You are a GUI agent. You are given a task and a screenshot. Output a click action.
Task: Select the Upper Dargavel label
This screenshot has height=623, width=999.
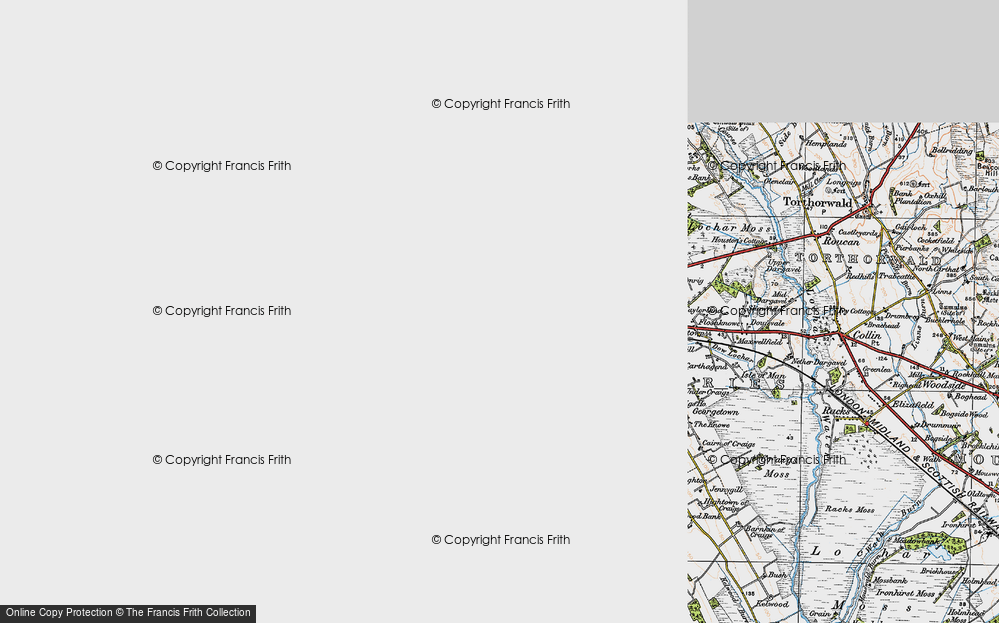pos(783,266)
